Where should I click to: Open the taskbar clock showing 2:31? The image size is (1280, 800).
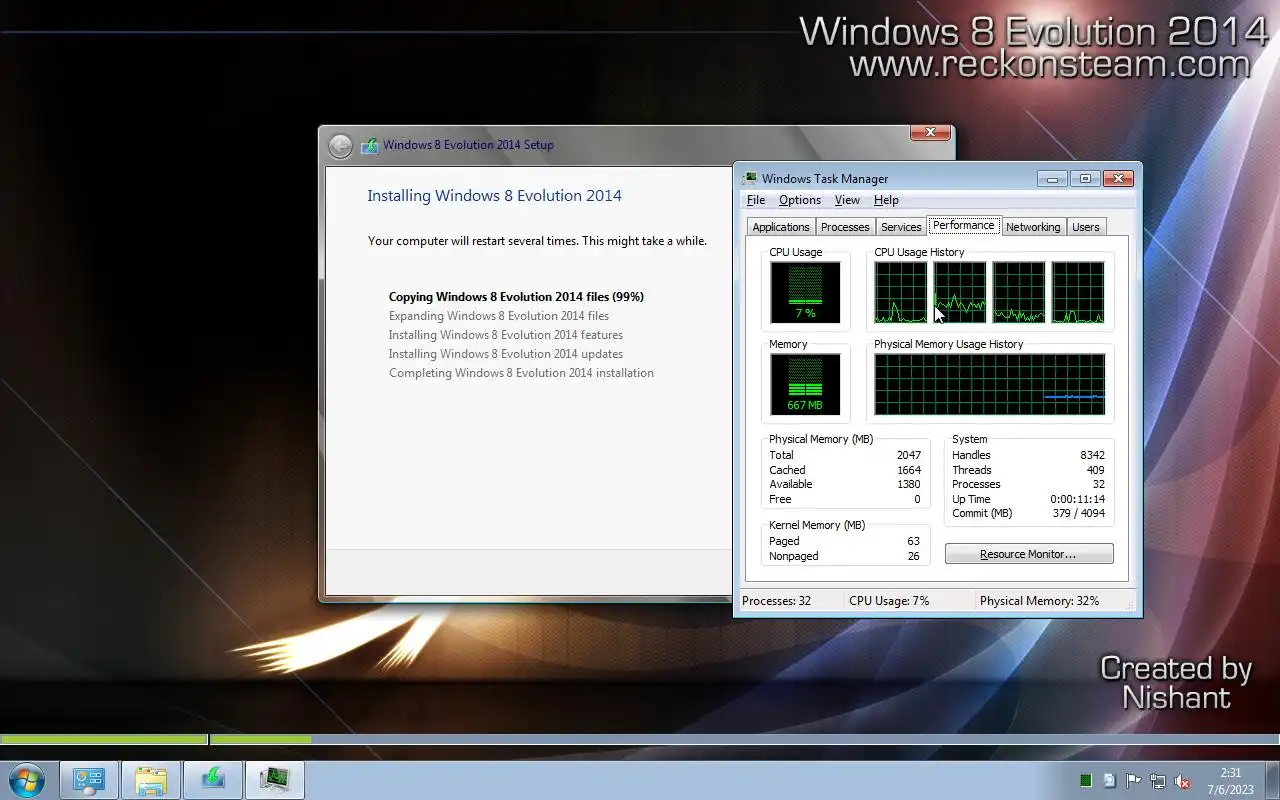click(1230, 781)
